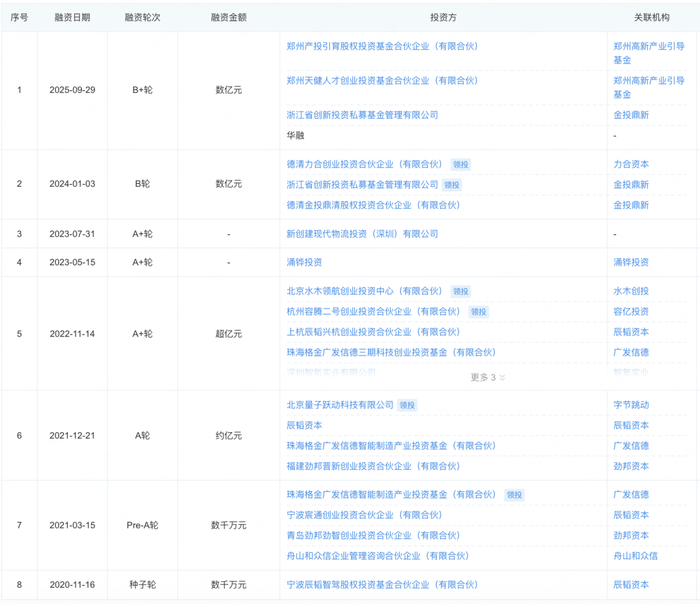
Task: Click 领投 tag beside 杭州容腾二号创业投资合伙企业
Action: pos(479,312)
